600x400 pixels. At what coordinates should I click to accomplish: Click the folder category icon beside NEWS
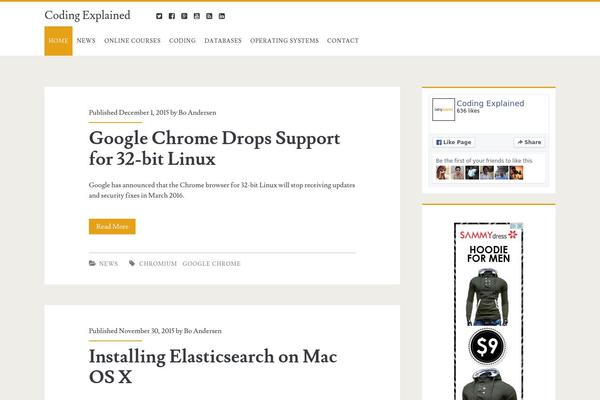click(92, 263)
